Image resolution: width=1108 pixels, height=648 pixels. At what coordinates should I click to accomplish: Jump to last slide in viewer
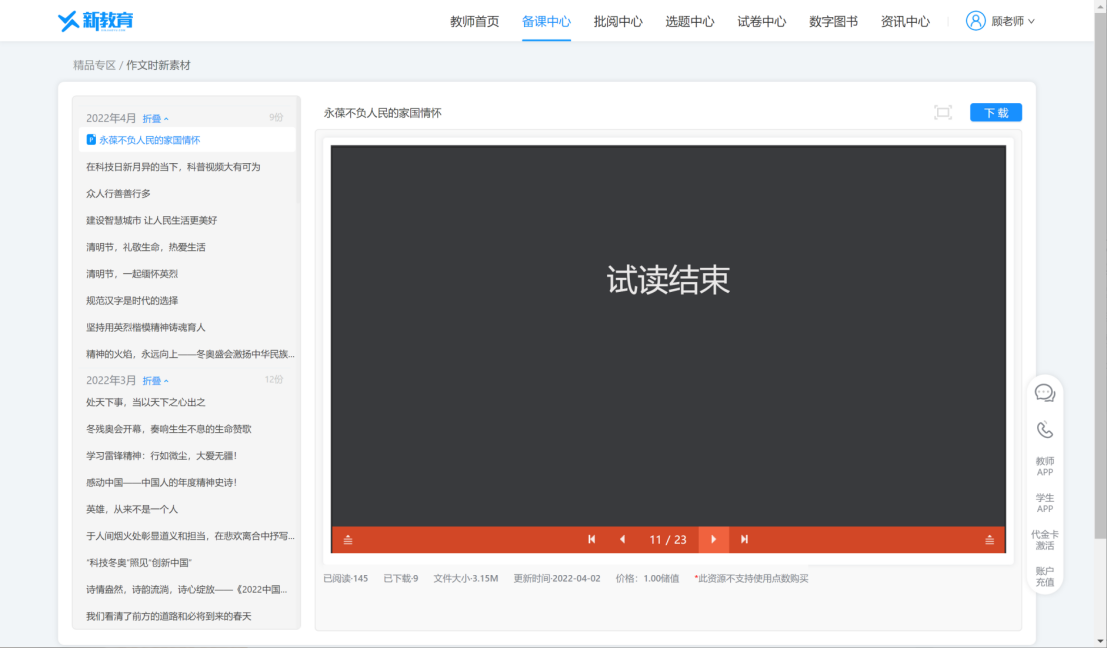(x=744, y=539)
